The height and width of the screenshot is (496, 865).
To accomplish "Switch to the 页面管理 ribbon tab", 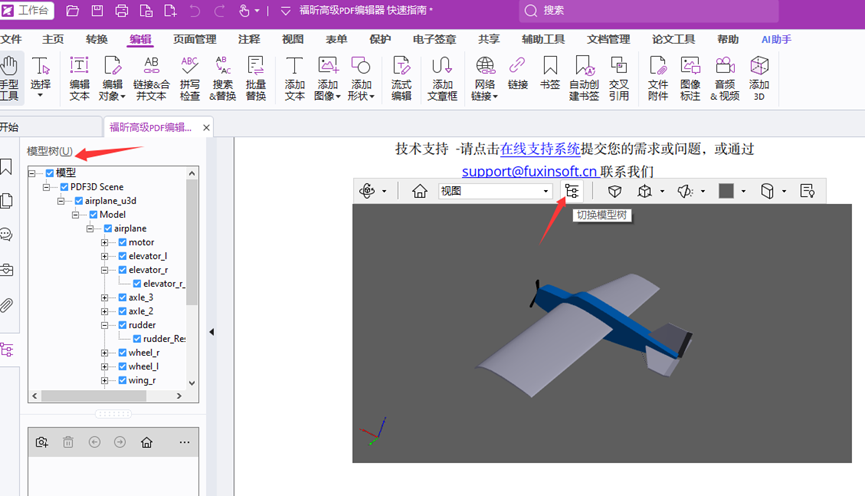I will coord(194,40).
